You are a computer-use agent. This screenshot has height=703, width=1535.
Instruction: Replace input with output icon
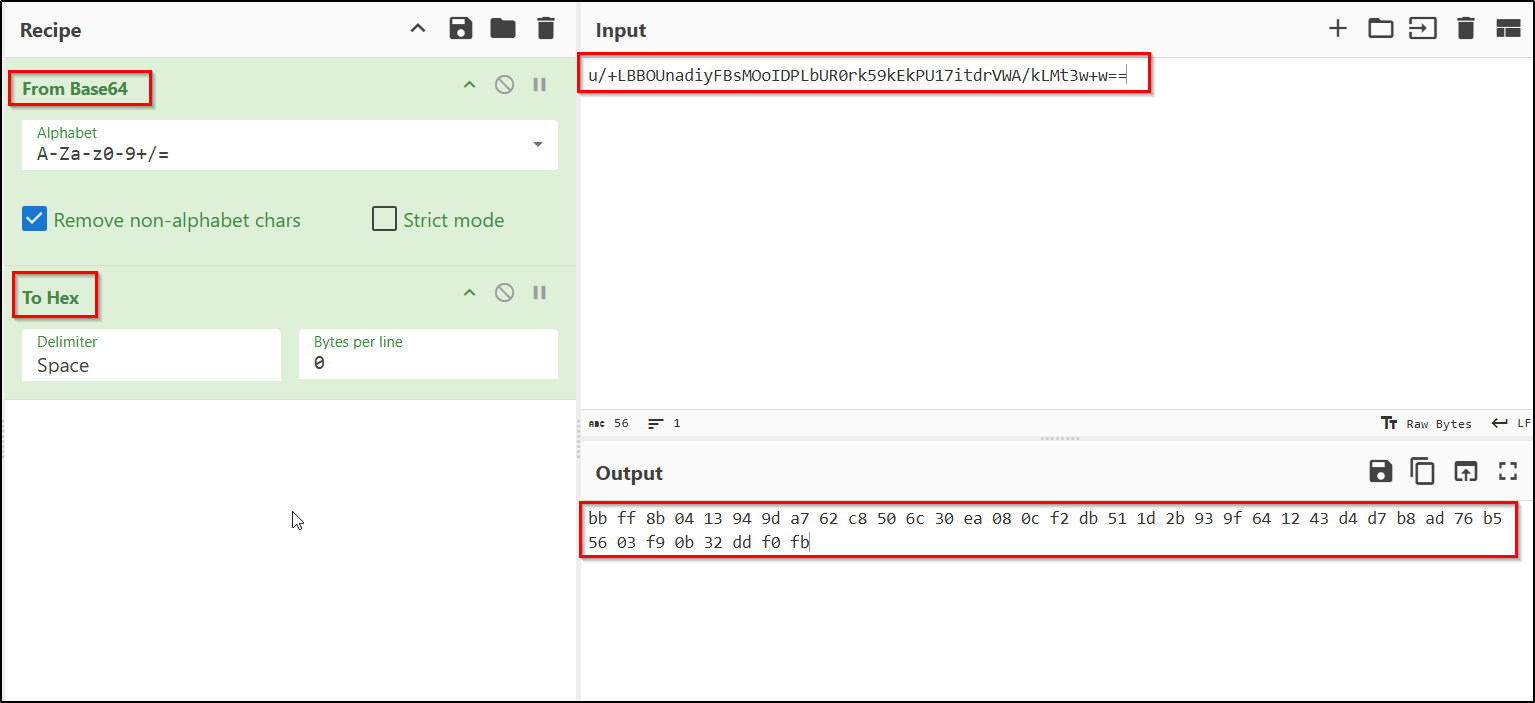click(x=1465, y=471)
